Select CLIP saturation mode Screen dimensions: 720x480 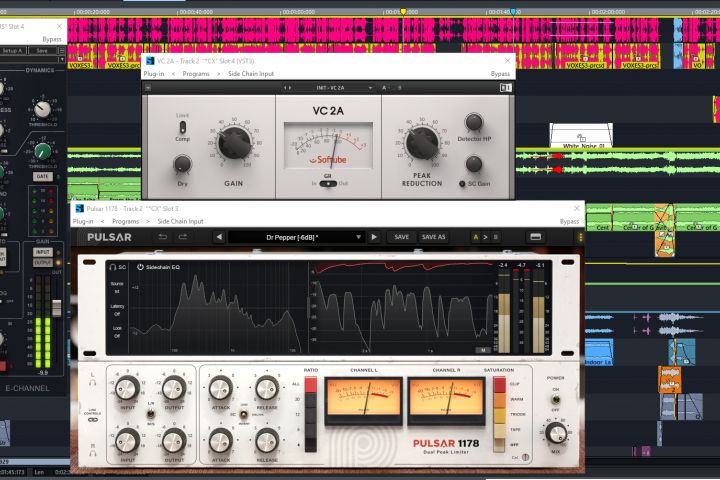point(499,384)
